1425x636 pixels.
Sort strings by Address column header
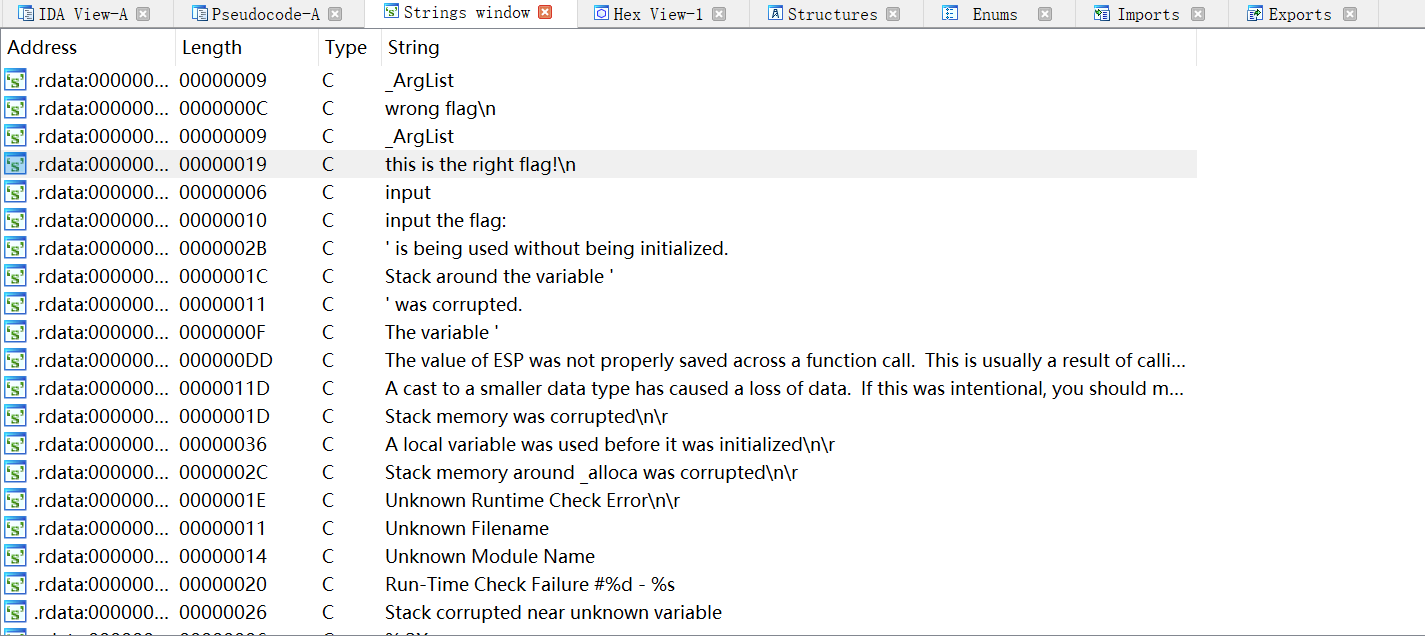[42, 48]
